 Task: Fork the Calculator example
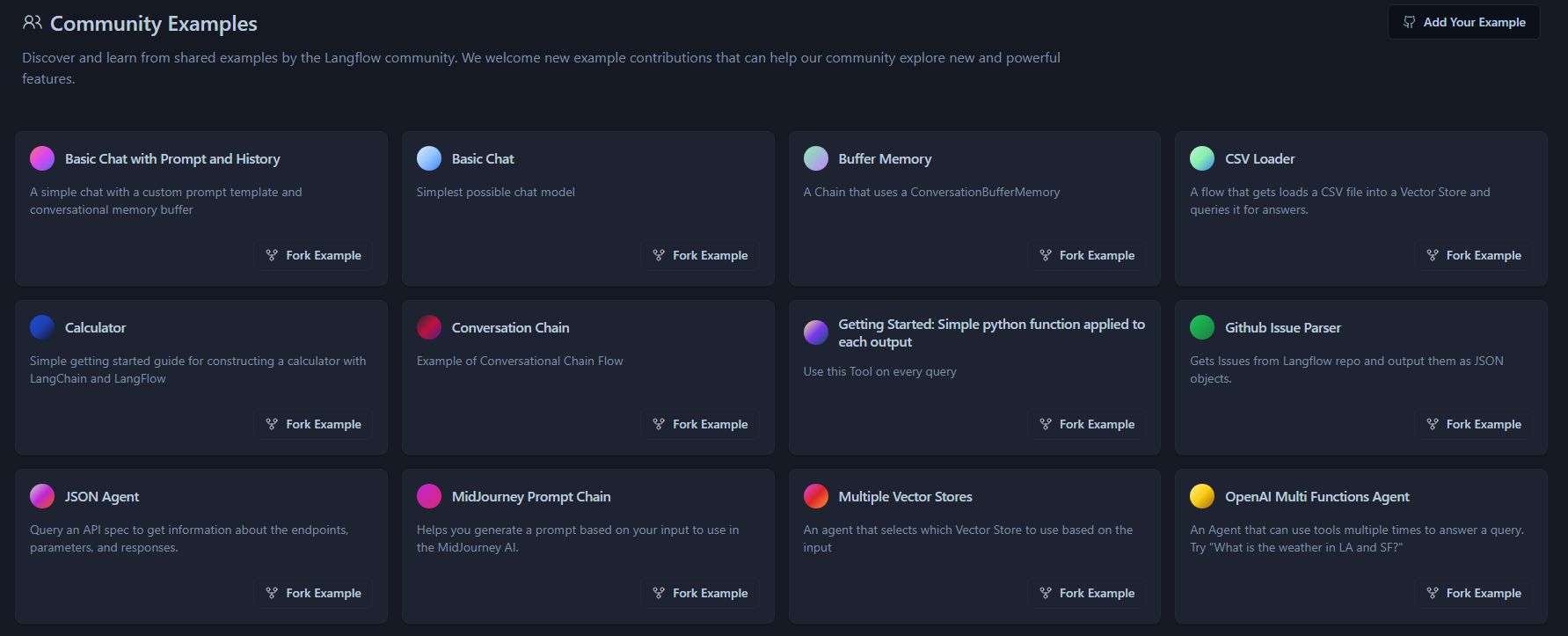pyautogui.click(x=314, y=424)
